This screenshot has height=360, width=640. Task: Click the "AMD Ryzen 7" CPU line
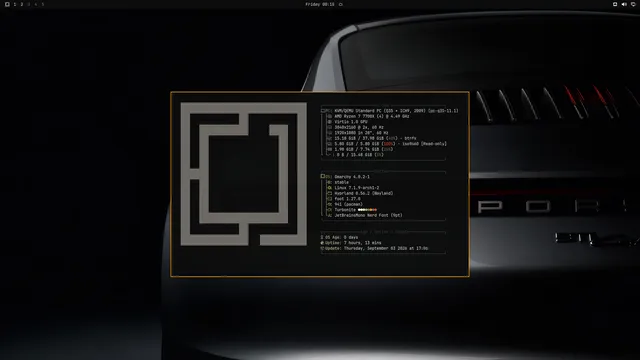[371, 116]
